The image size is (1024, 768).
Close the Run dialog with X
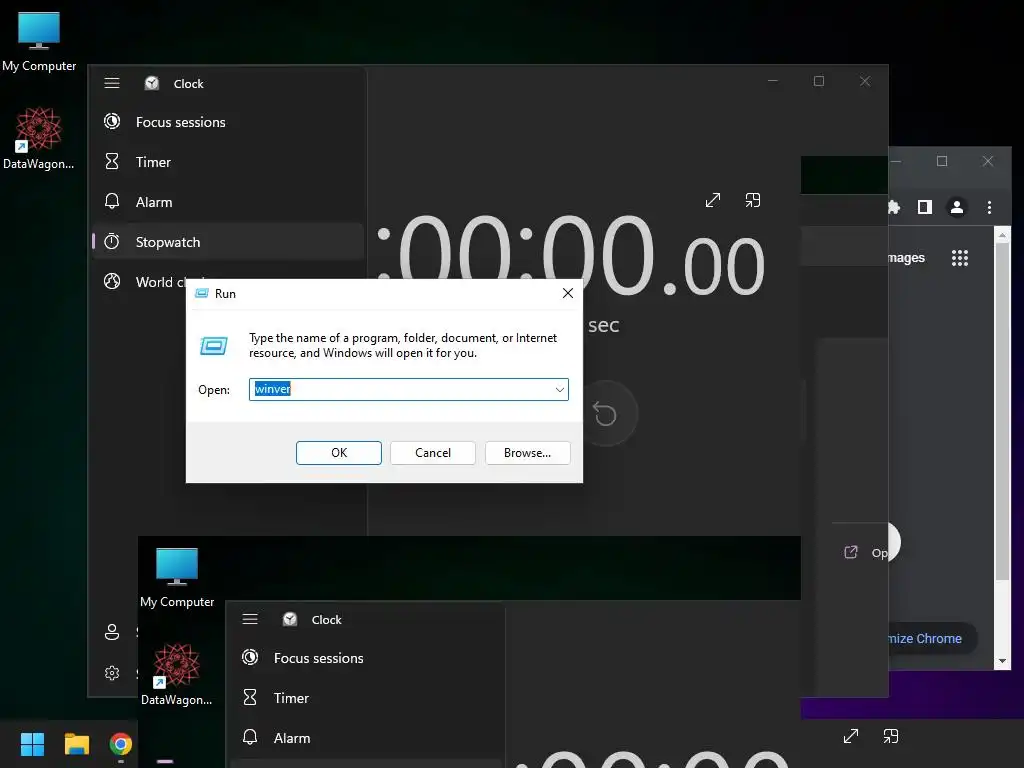point(568,293)
